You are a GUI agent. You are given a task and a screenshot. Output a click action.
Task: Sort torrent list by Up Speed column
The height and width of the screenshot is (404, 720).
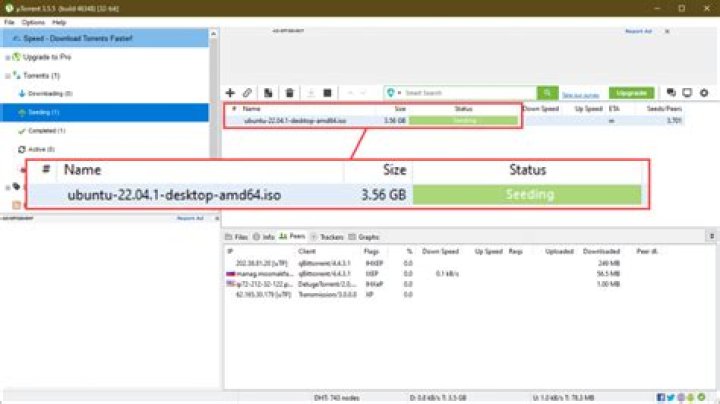588,109
